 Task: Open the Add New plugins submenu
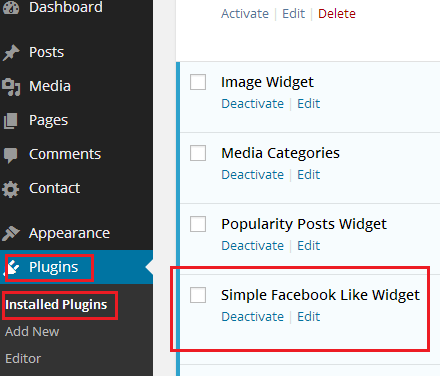click(x=32, y=332)
